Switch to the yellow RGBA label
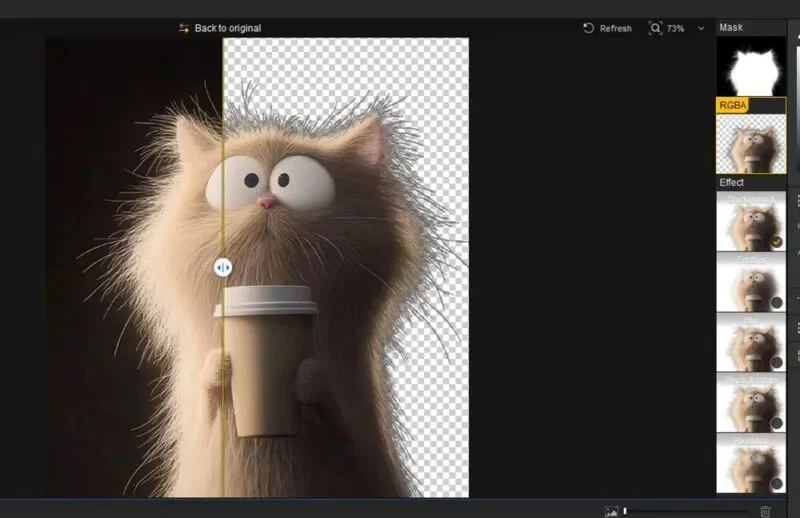Screen dimensions: 800x518 [x=733, y=105]
